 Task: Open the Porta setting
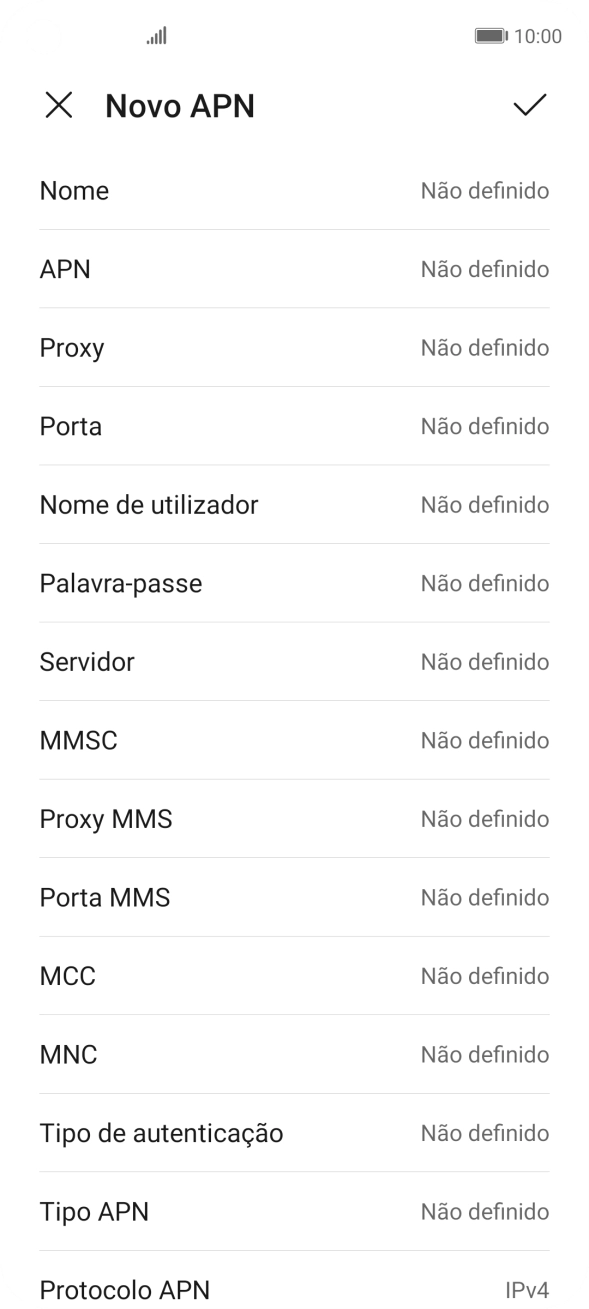coord(294,426)
